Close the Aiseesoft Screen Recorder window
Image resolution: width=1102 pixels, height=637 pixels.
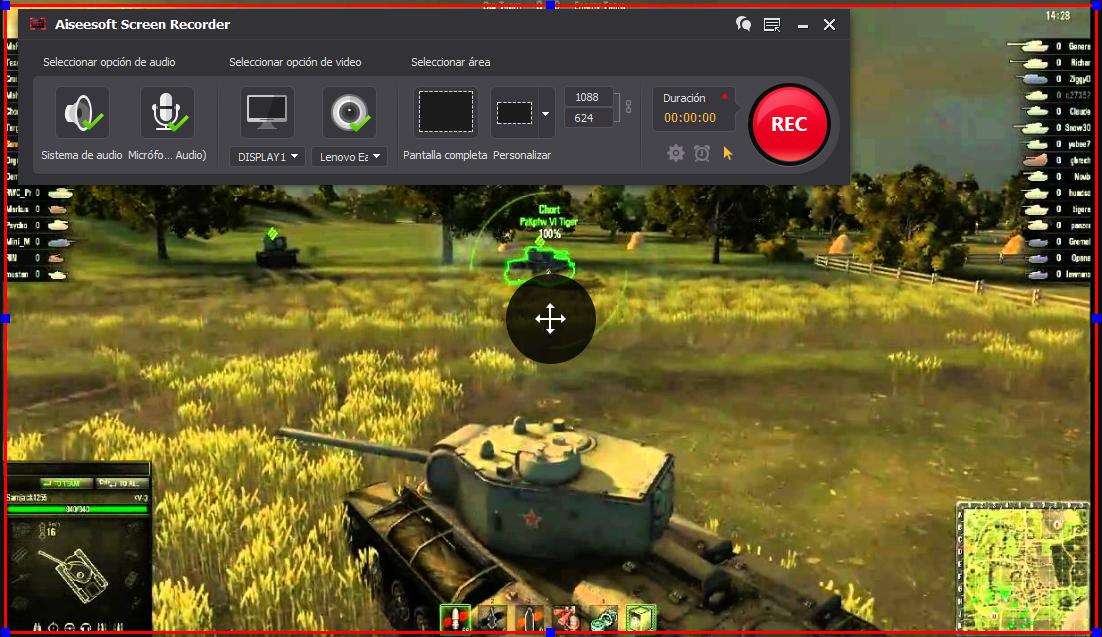click(829, 25)
